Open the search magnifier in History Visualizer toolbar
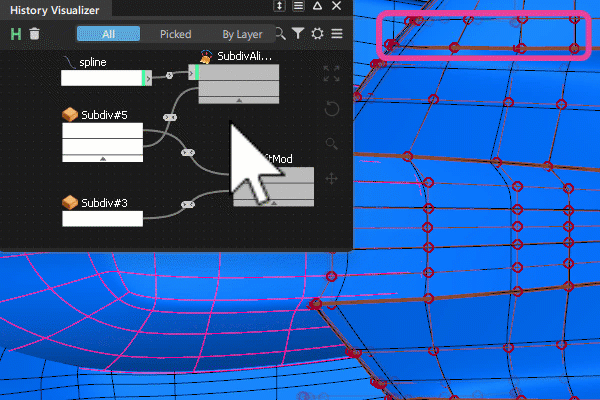This screenshot has width=600, height=400. [x=281, y=34]
